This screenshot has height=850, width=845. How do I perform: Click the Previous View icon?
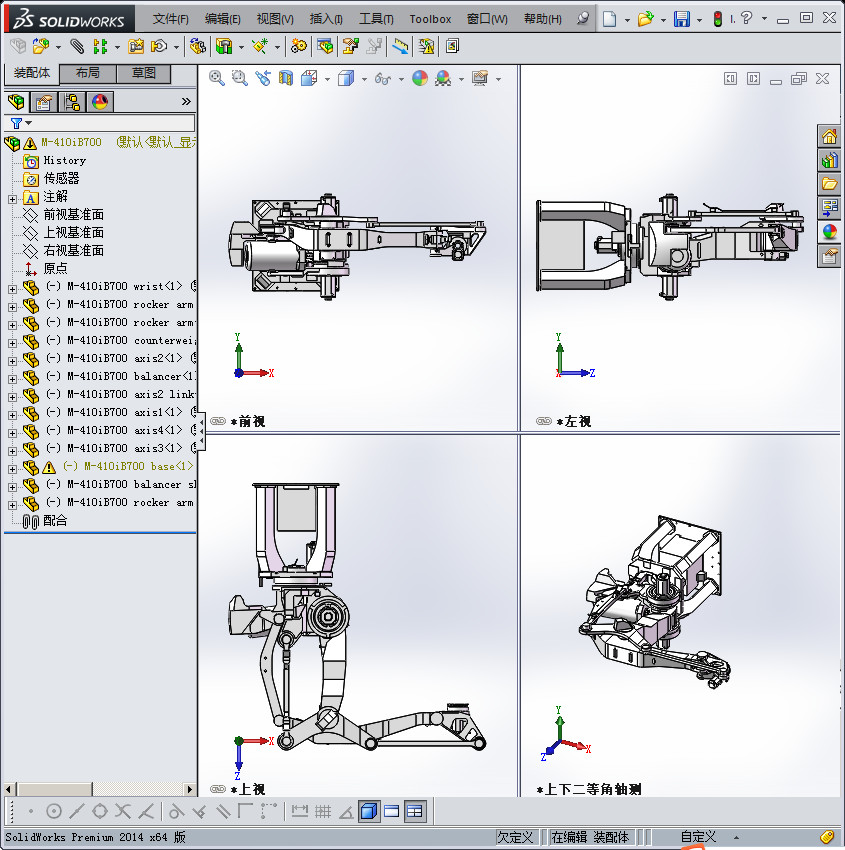click(x=263, y=79)
